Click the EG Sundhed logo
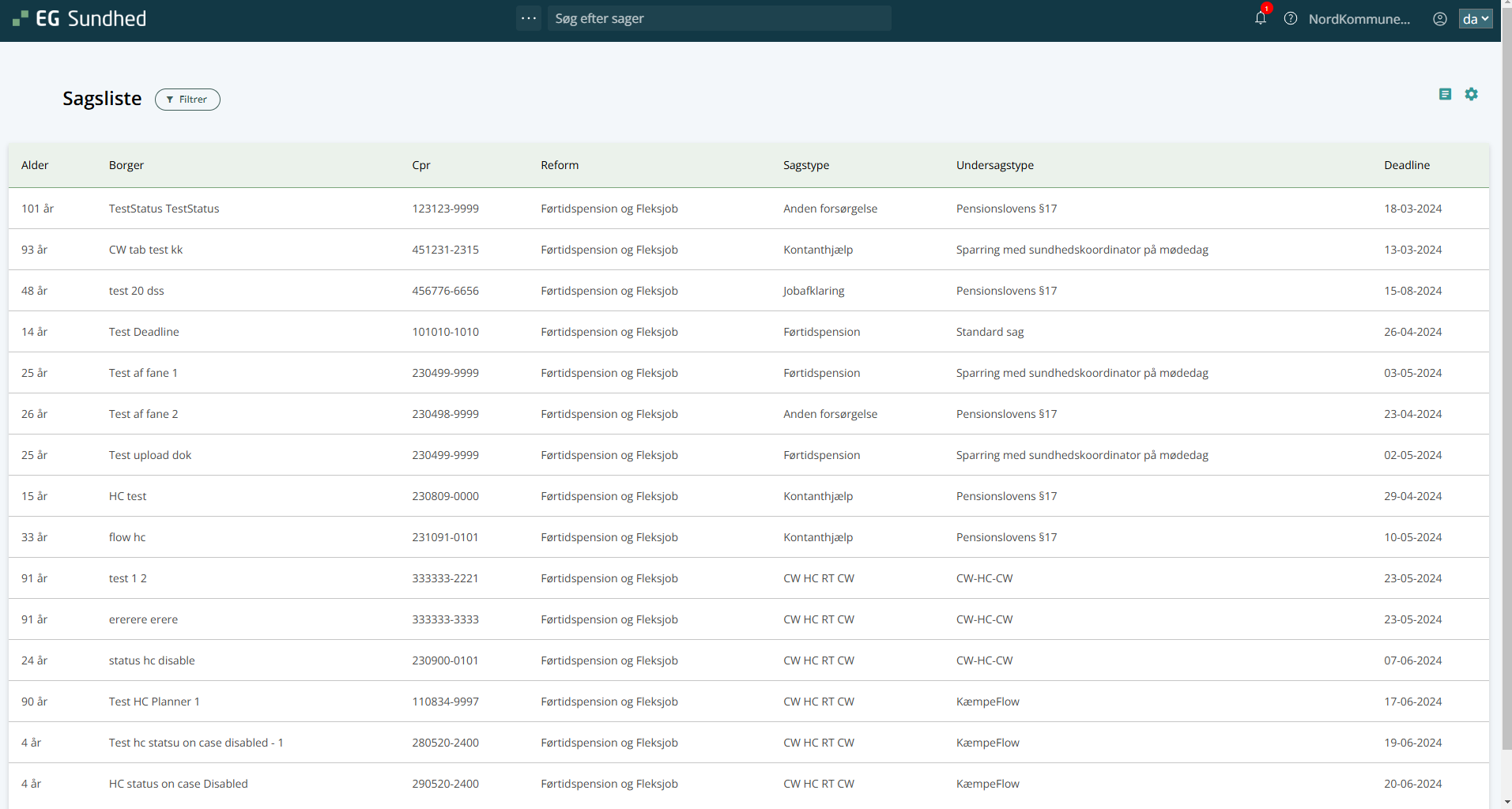Image resolution: width=1512 pixels, height=809 pixels. click(80, 18)
